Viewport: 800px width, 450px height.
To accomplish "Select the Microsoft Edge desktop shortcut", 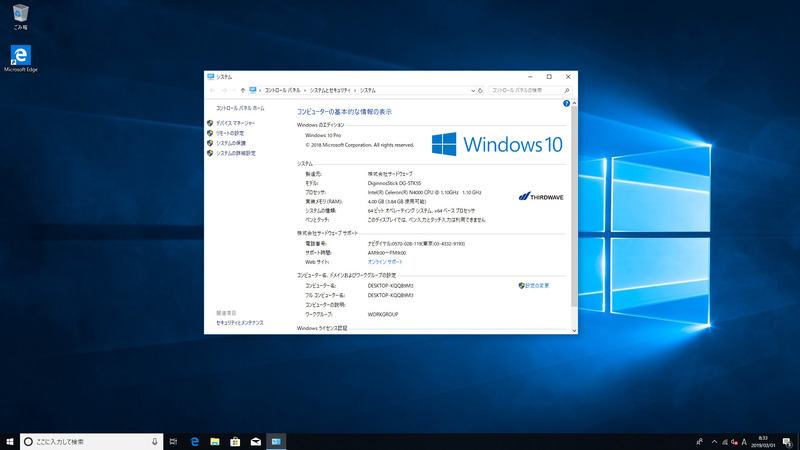I will point(20,59).
